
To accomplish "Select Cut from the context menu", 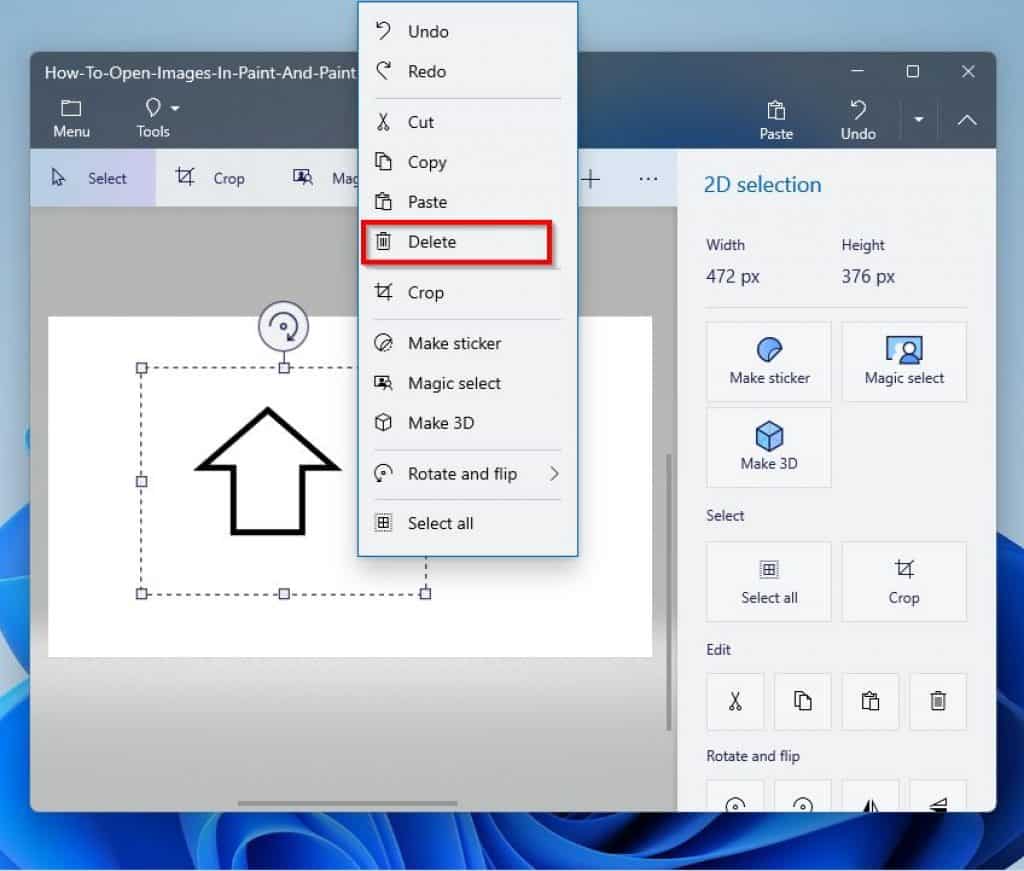I will [x=468, y=122].
